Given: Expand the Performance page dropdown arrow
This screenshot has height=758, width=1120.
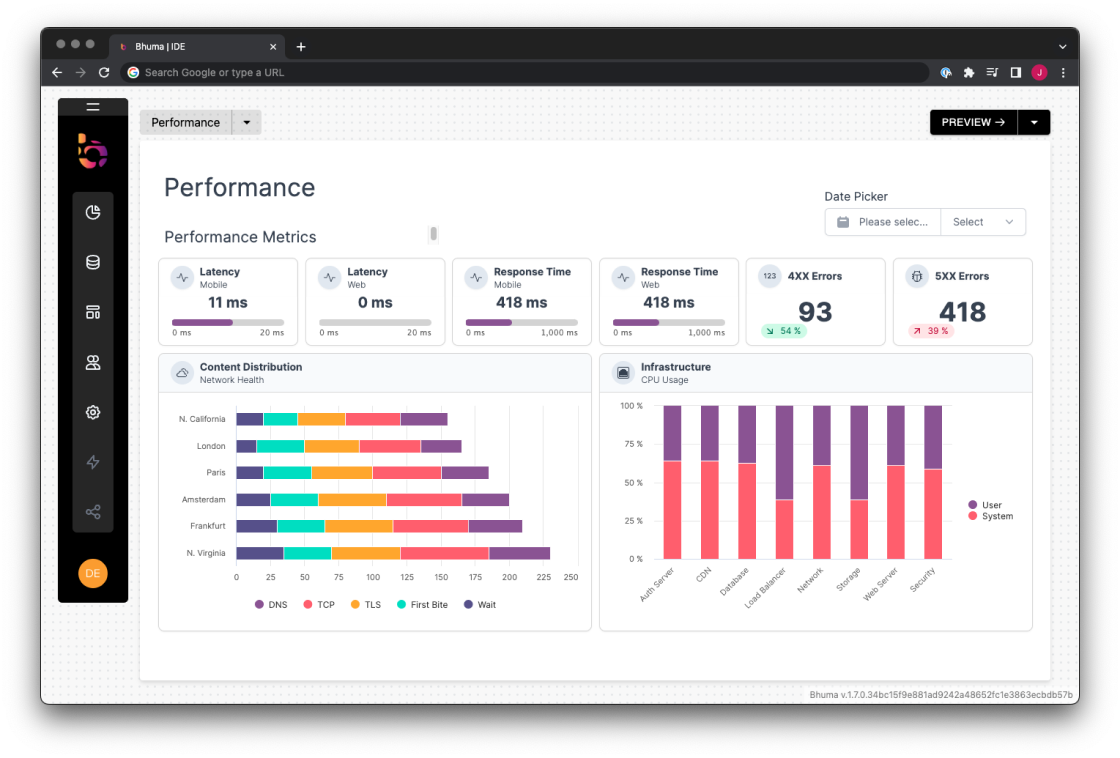Looking at the screenshot, I should pyautogui.click(x=246, y=122).
